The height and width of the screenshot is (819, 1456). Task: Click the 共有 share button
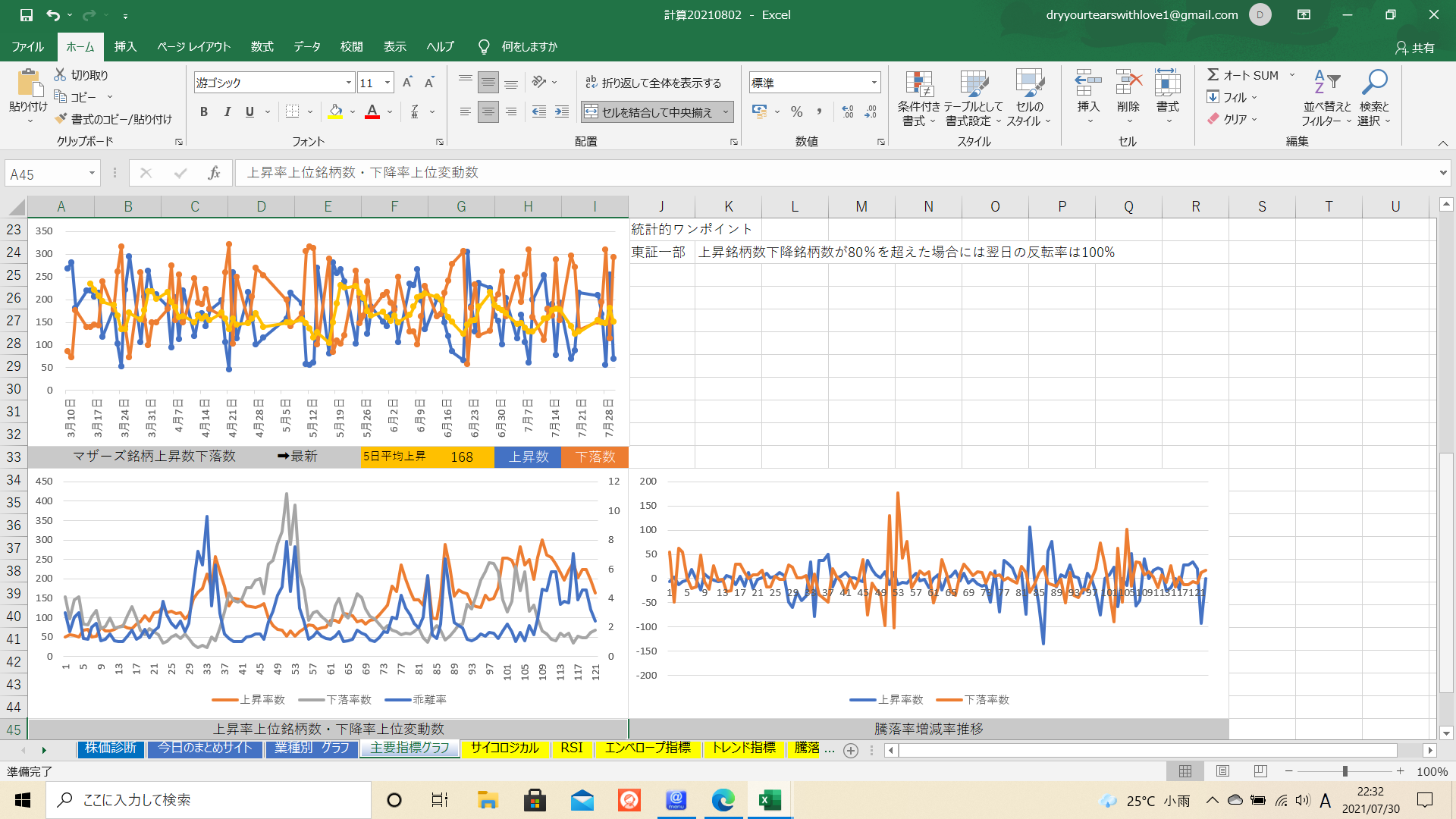[1415, 48]
